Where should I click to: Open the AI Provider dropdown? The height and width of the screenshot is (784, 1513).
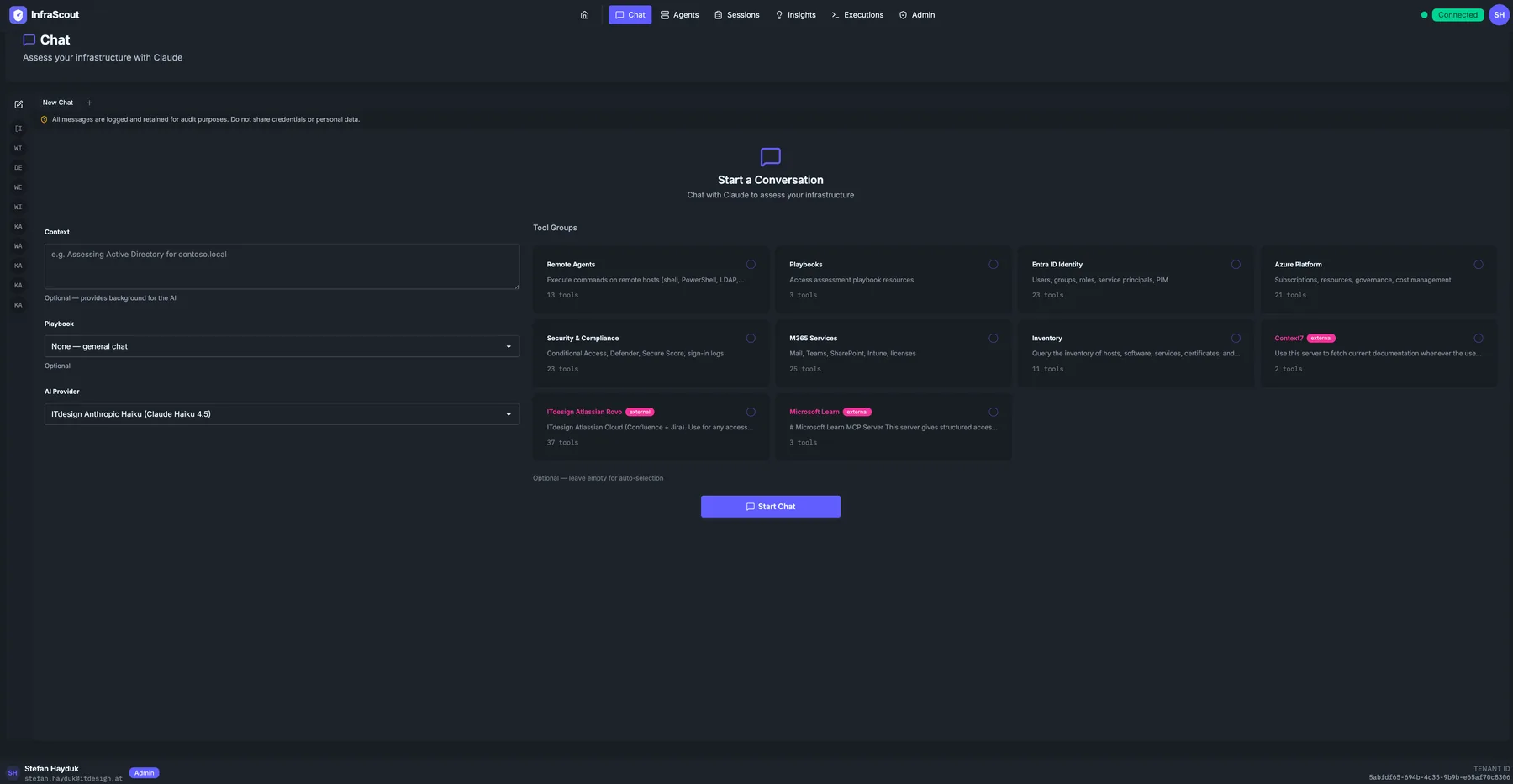(x=282, y=414)
